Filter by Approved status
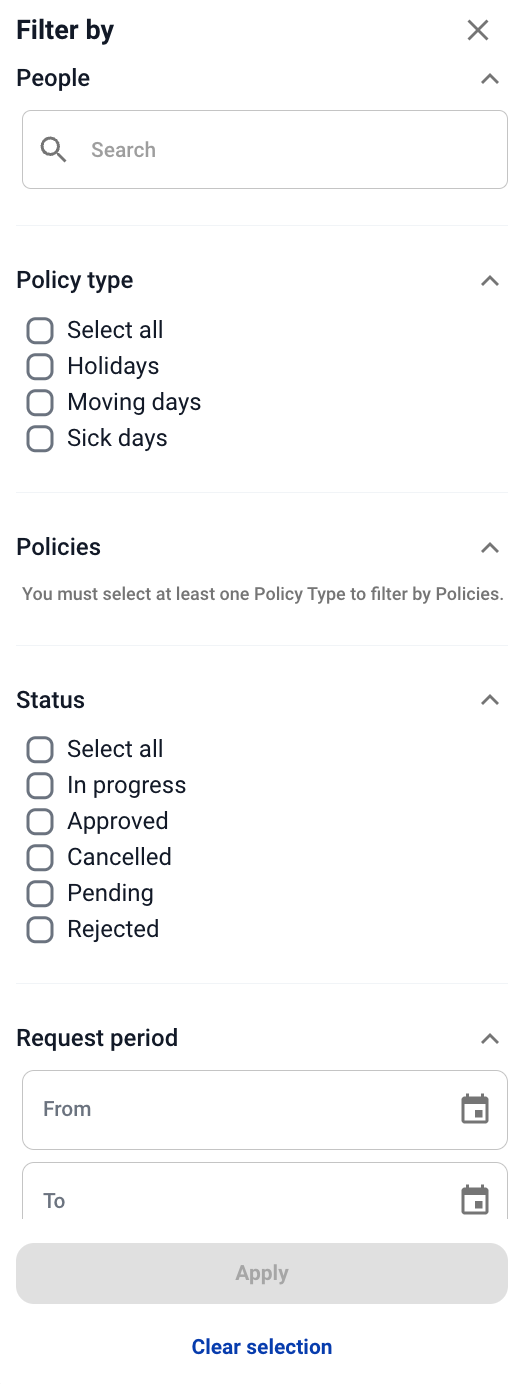Viewport: 530px width, 1384px height. pyautogui.click(x=40, y=821)
